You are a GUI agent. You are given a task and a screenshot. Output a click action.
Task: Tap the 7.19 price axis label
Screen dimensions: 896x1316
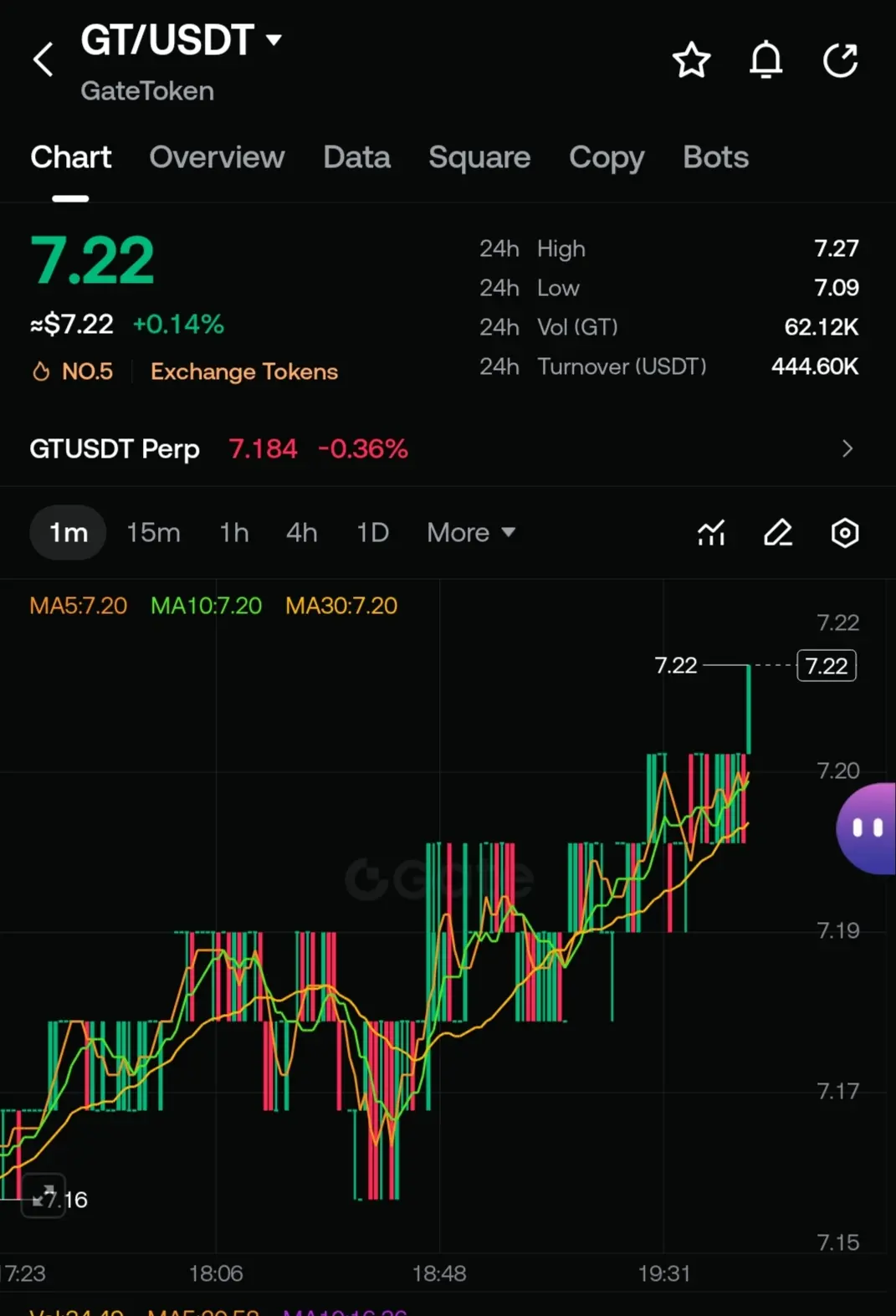(x=838, y=930)
